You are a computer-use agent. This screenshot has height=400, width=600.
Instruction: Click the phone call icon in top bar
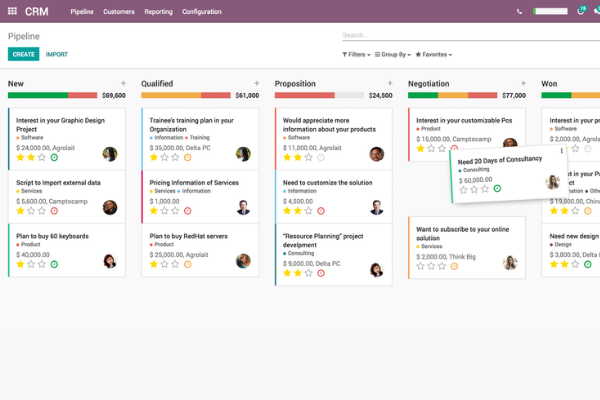click(x=519, y=11)
